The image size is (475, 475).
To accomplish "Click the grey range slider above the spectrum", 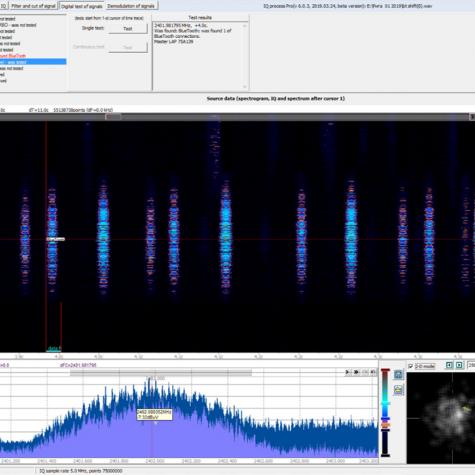I will (x=161, y=372).
